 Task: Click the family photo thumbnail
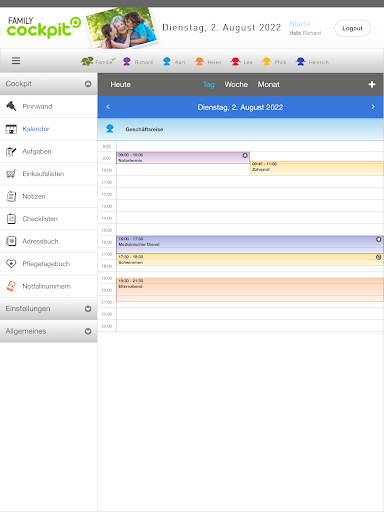click(121, 28)
